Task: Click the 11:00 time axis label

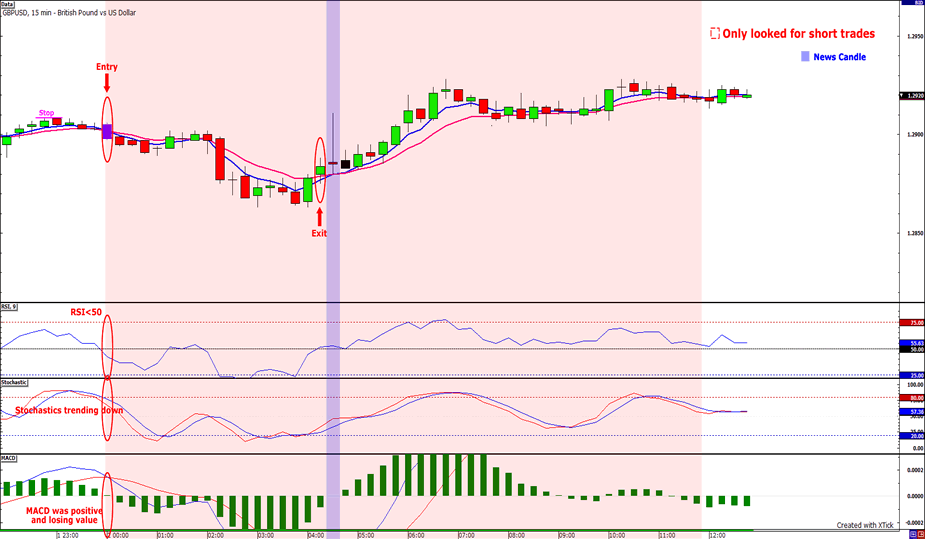Action: [667, 535]
